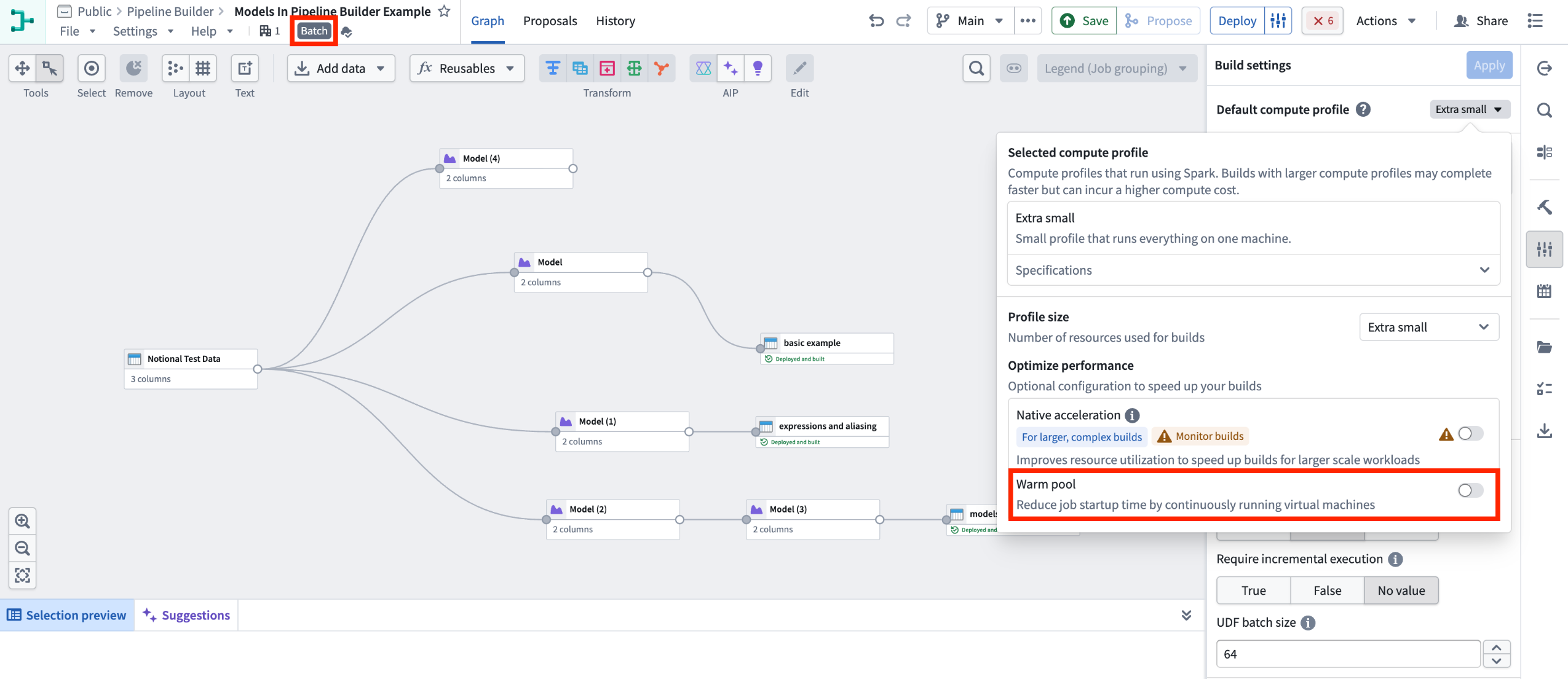Switch to the Proposals tab
The image size is (1568, 679).
coord(550,20)
